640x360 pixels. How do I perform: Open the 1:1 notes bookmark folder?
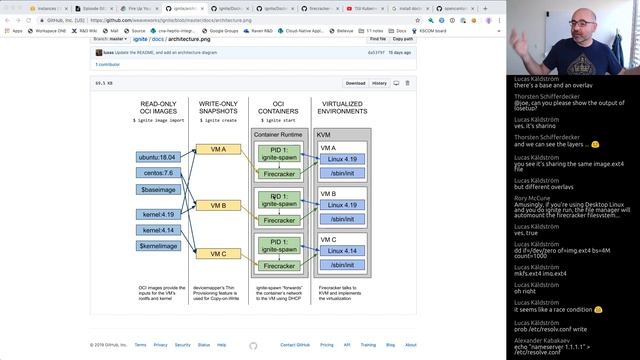coord(371,31)
